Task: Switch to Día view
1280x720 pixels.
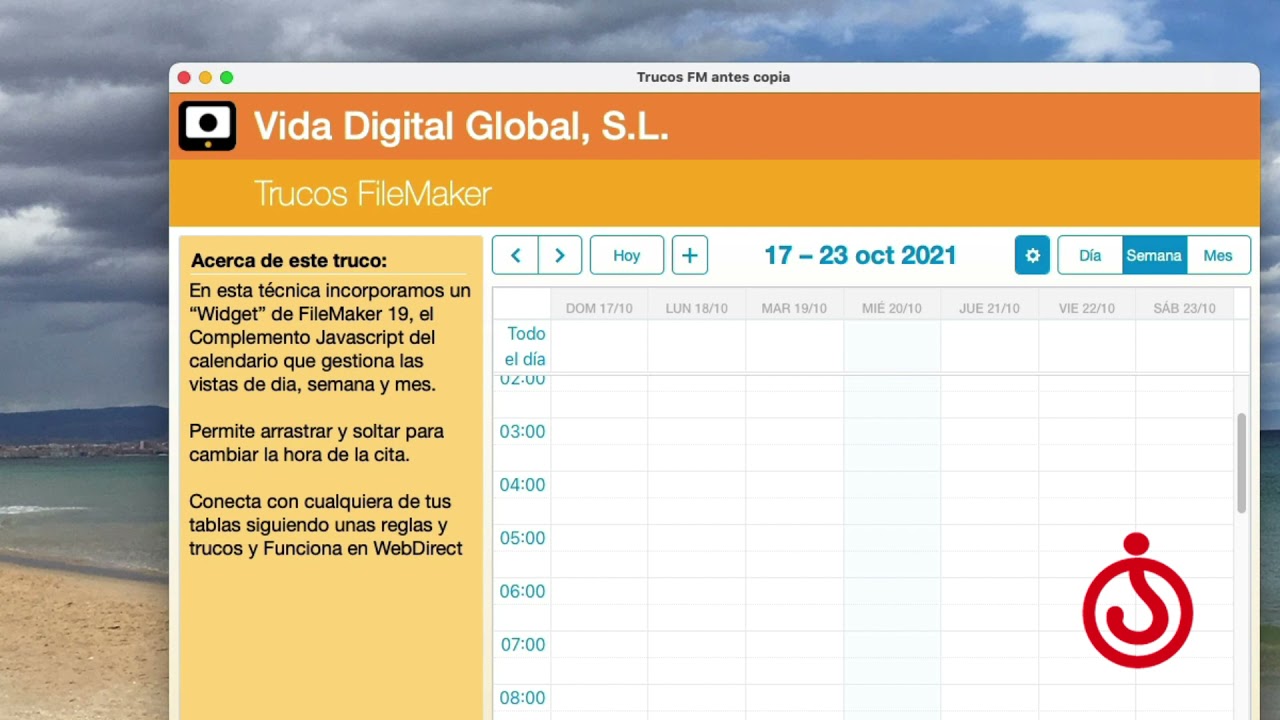Action: (x=1090, y=255)
